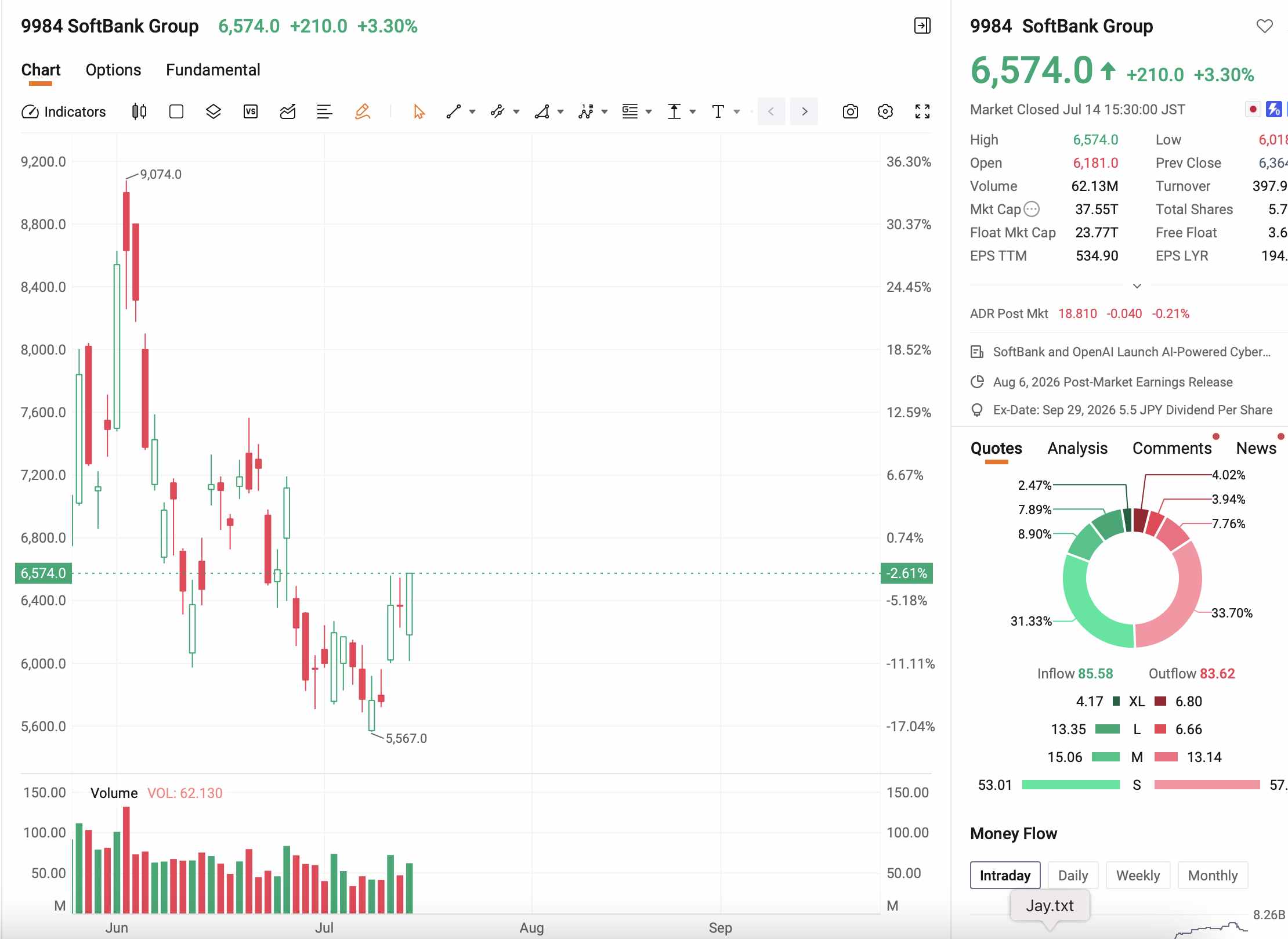
Task: Click the trend chart overlay icon
Action: tap(288, 111)
